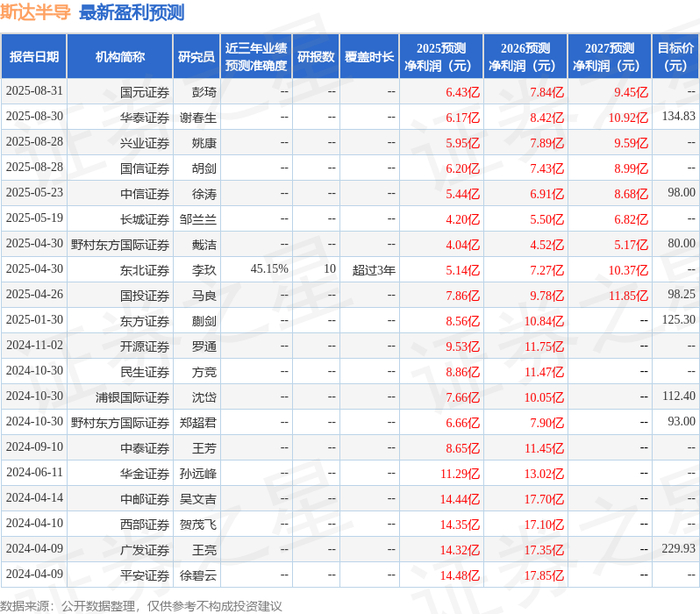Screen dimensions: 700x614
Task: Click analyst name 徐涛
Action: [204, 194]
